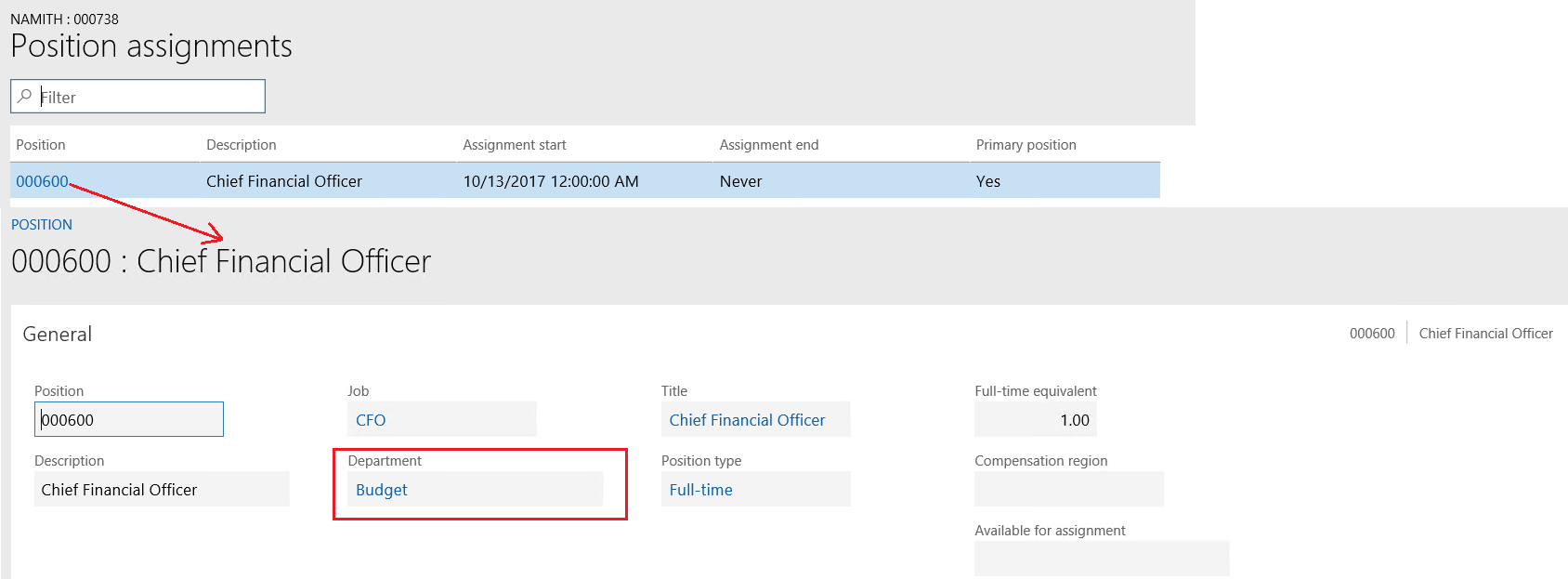Open position 000600 link in grid
1568x579 pixels.
click(x=42, y=181)
